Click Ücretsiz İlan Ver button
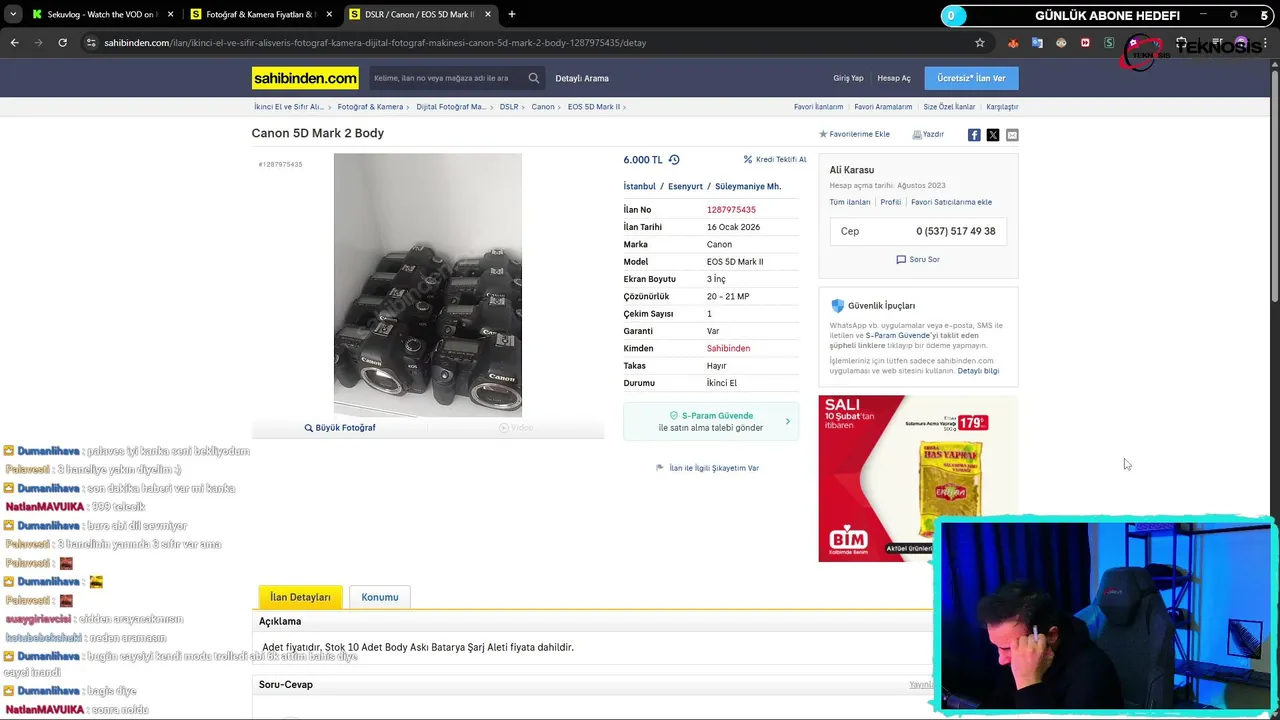This screenshot has height=720, width=1280. [972, 78]
